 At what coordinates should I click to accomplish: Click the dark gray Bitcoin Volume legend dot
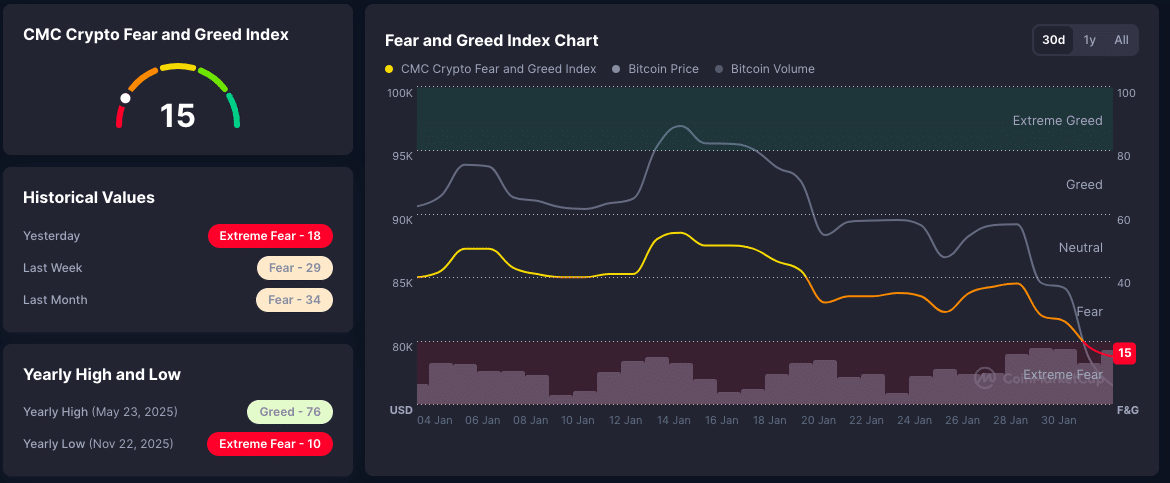tap(720, 70)
